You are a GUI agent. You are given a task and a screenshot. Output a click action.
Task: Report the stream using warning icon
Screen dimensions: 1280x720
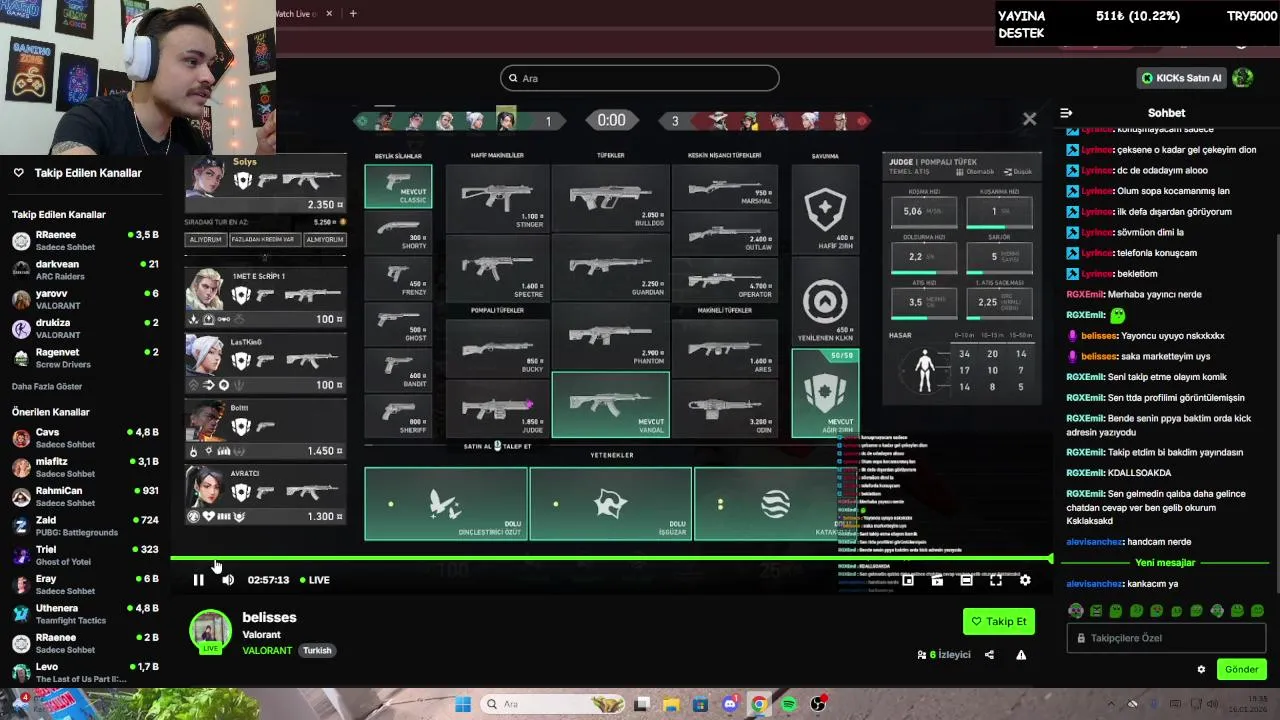click(1021, 655)
